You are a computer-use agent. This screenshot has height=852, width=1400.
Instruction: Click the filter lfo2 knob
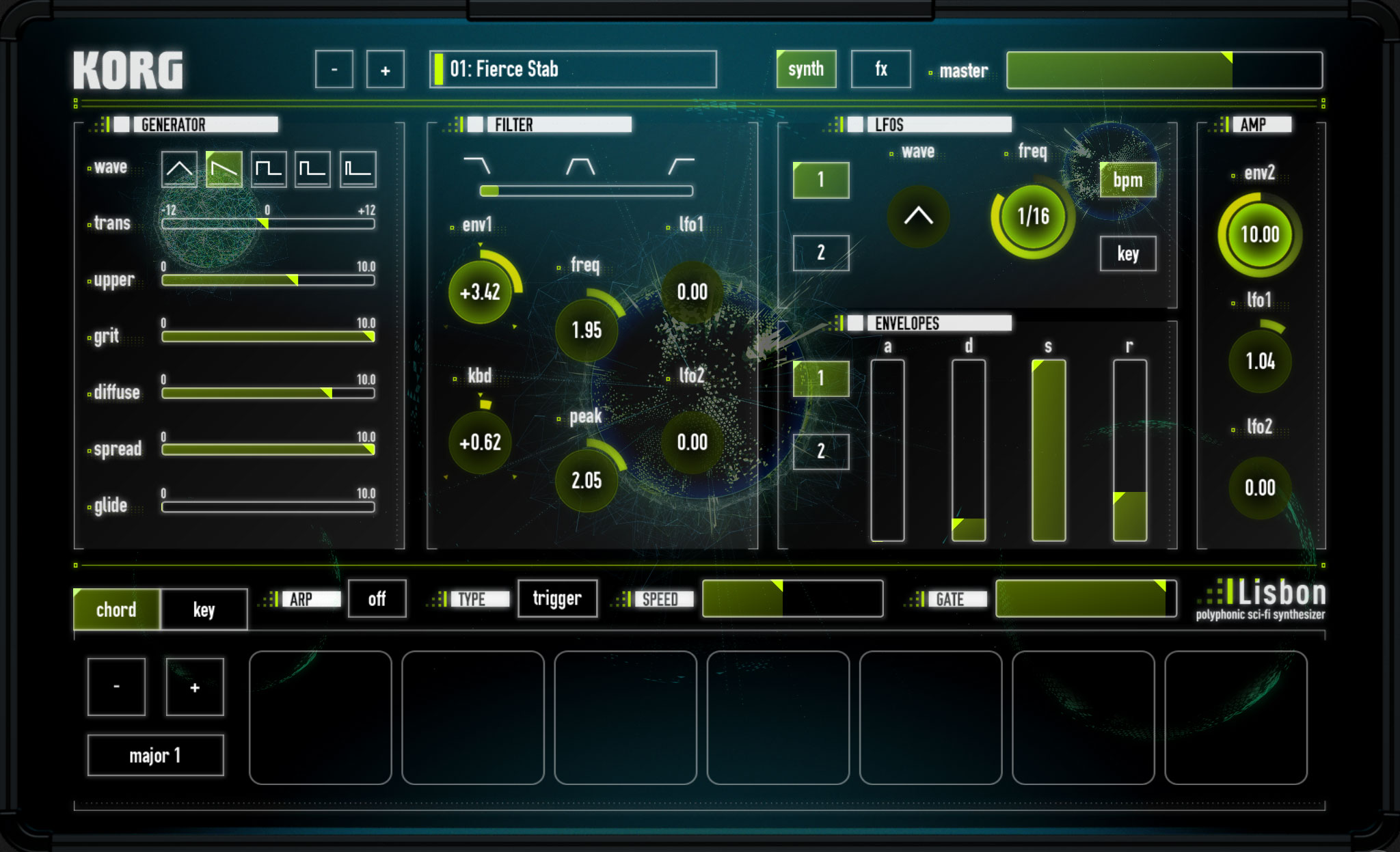pos(692,443)
